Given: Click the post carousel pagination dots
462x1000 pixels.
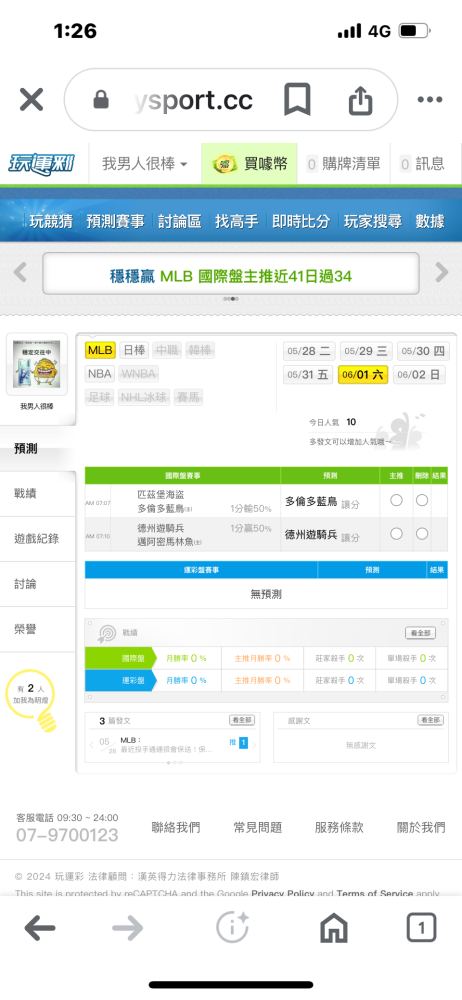Looking at the screenshot, I should [x=175, y=762].
